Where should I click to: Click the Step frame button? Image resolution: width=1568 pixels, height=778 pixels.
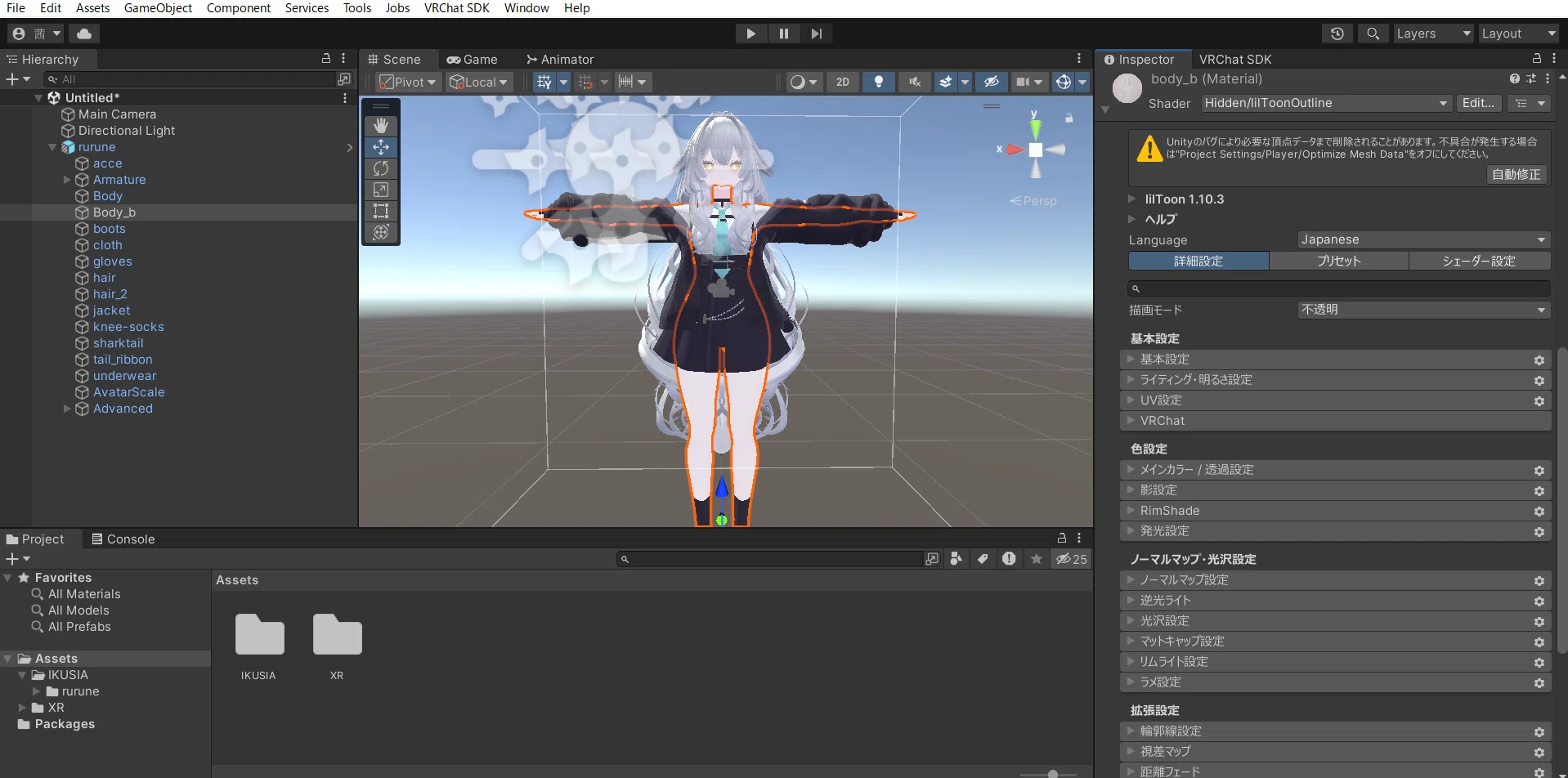[816, 34]
